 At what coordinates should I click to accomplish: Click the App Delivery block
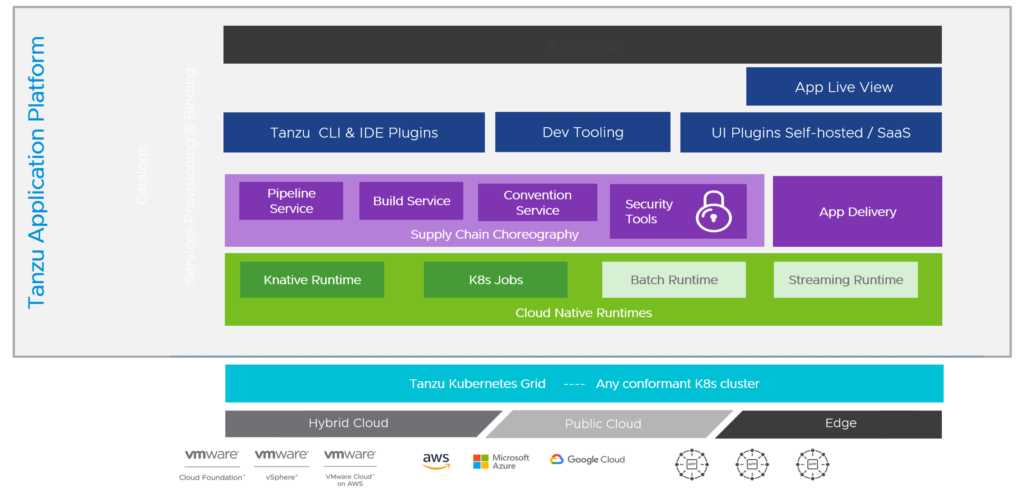pyautogui.click(x=857, y=212)
